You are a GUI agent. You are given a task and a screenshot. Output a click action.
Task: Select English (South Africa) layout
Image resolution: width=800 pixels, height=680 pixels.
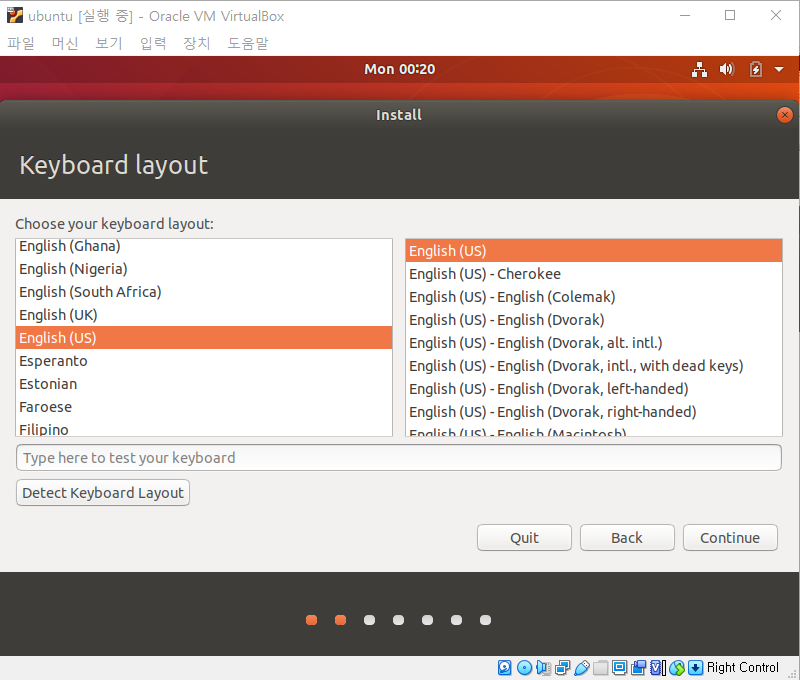tap(204, 292)
